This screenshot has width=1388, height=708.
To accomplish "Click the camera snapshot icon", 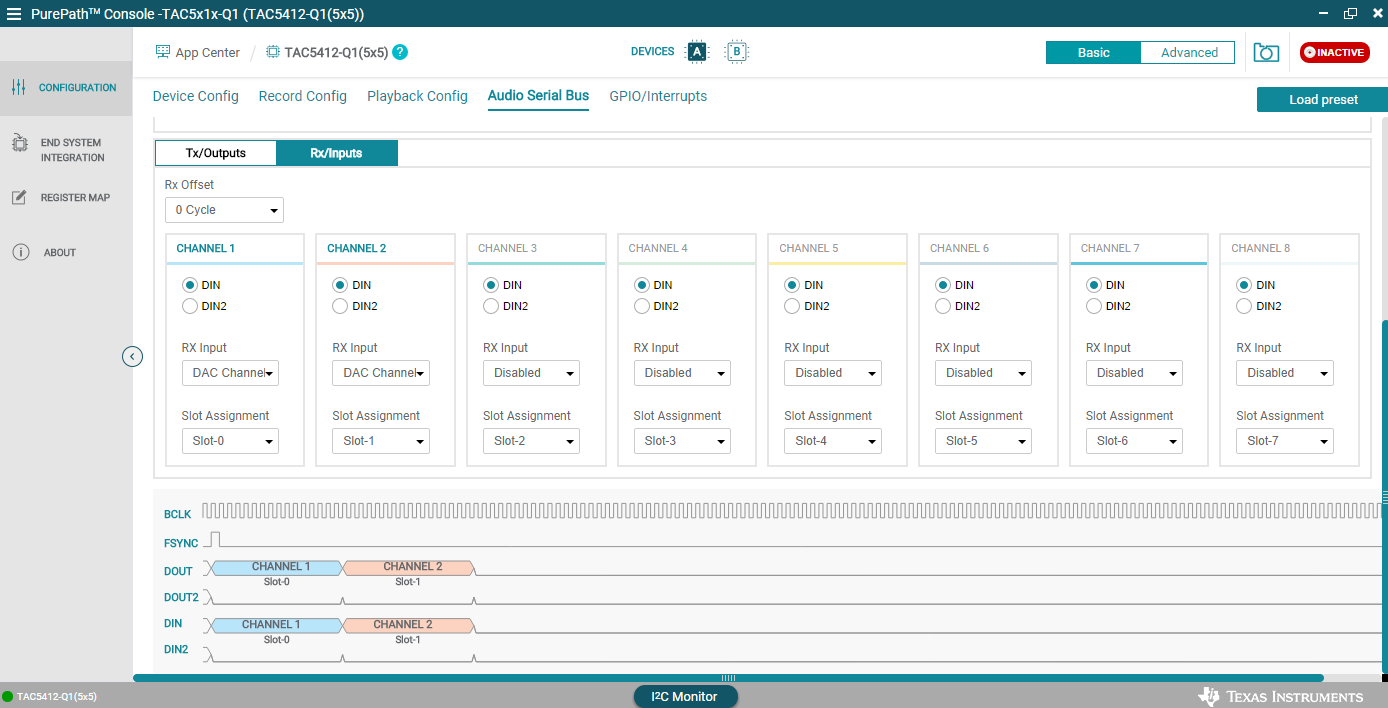I will click(x=1266, y=53).
